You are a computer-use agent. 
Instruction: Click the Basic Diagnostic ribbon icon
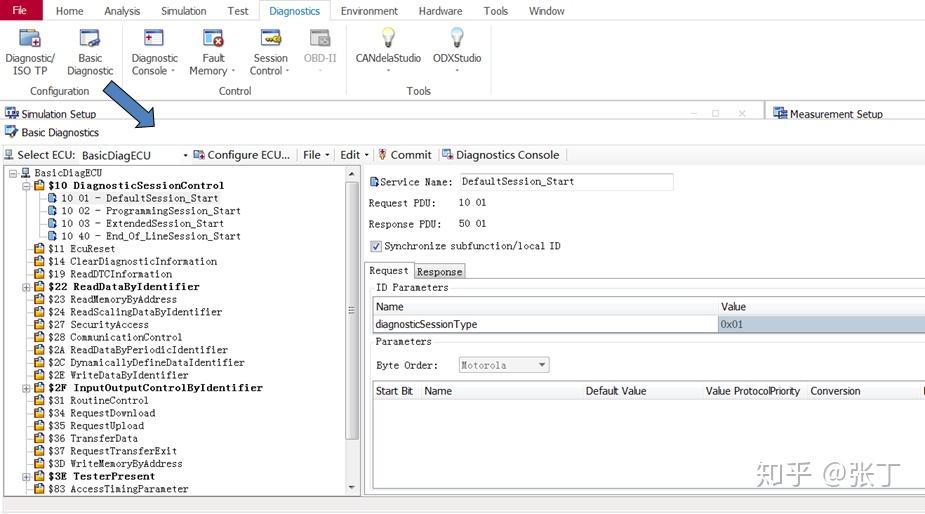[x=90, y=38]
